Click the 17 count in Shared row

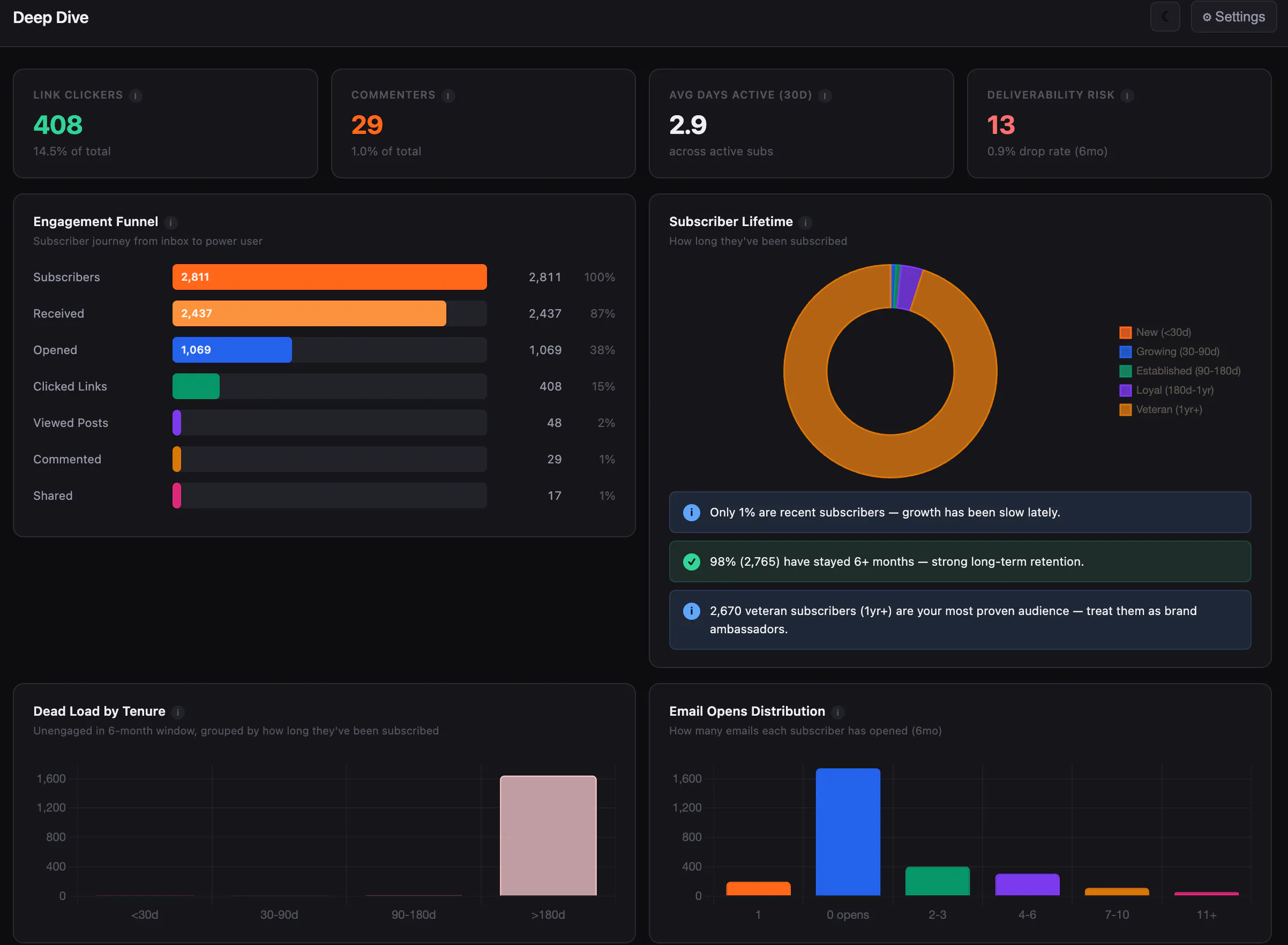pos(554,496)
